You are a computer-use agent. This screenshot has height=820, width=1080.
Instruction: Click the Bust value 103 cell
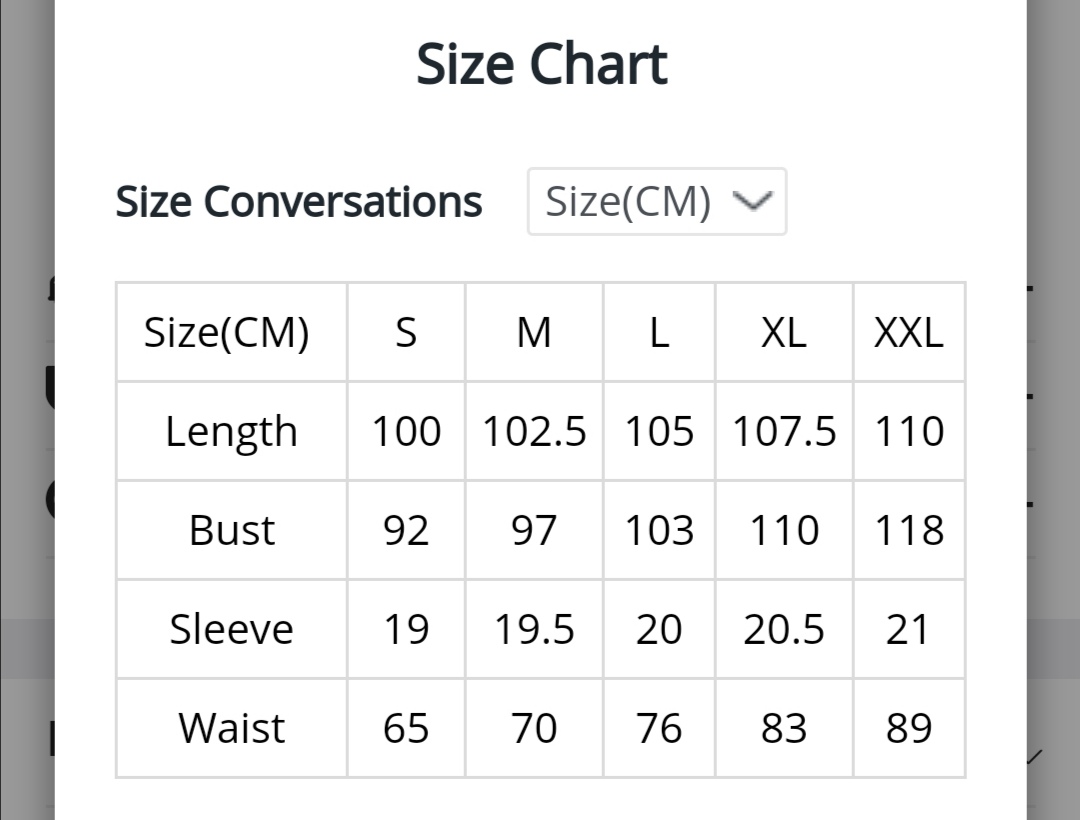(x=659, y=530)
